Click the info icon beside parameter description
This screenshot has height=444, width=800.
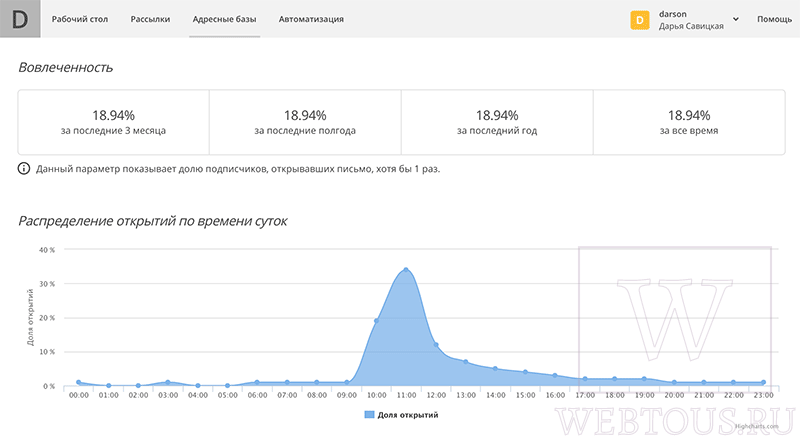coord(24,168)
